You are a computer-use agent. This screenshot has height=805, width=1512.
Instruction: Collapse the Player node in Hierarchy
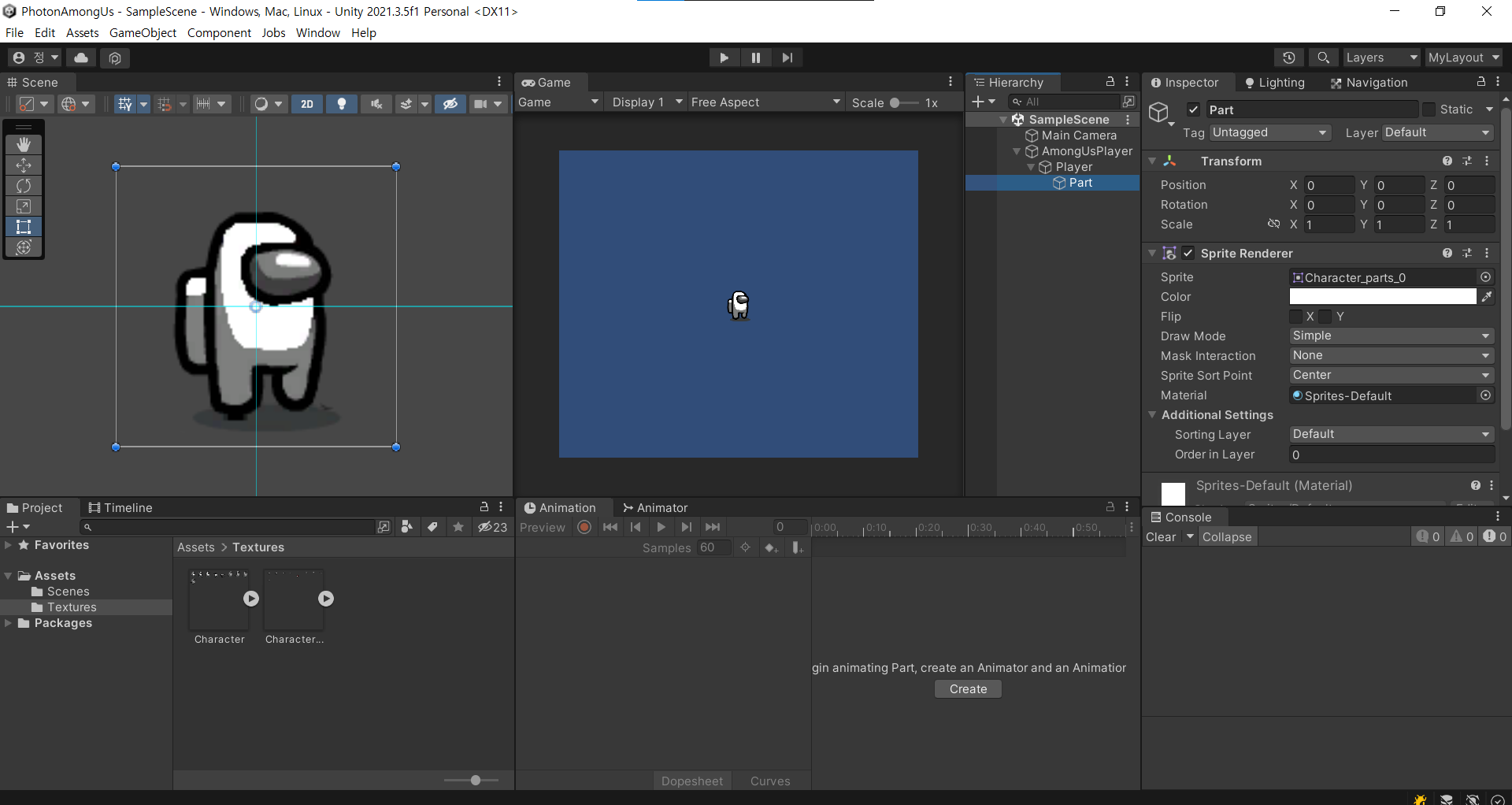[x=1031, y=167]
